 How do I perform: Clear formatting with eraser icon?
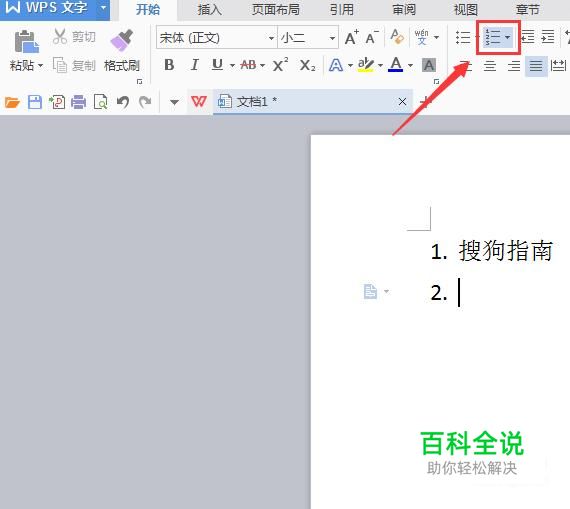397,37
